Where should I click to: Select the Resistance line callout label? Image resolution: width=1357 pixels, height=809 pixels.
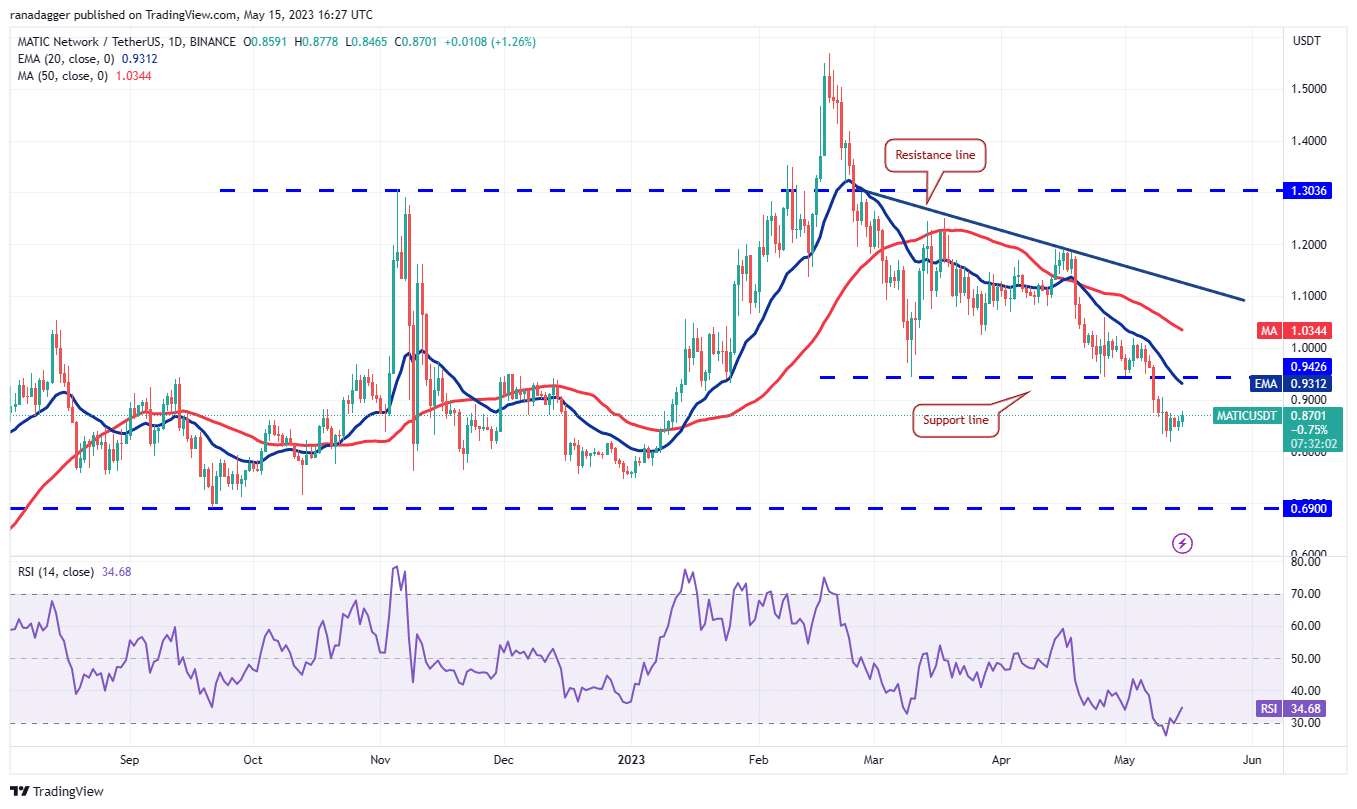[936, 155]
